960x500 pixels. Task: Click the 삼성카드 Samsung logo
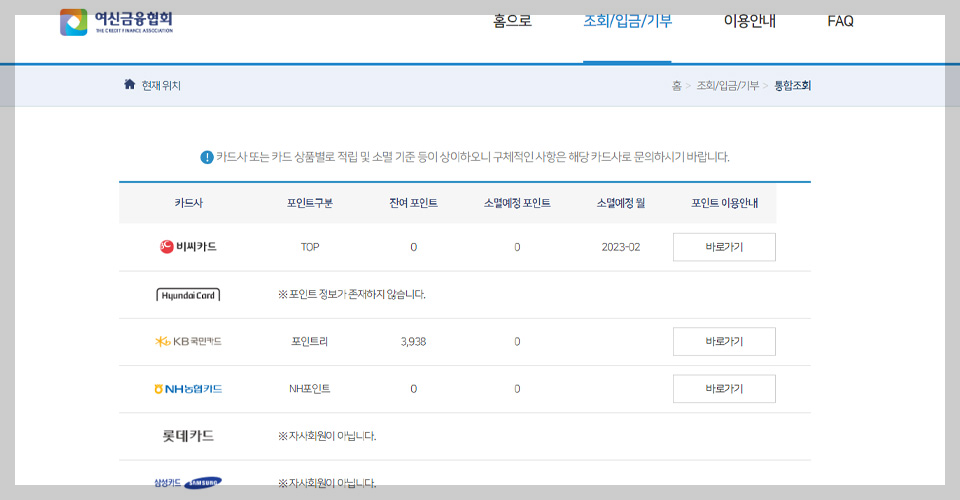(188, 482)
